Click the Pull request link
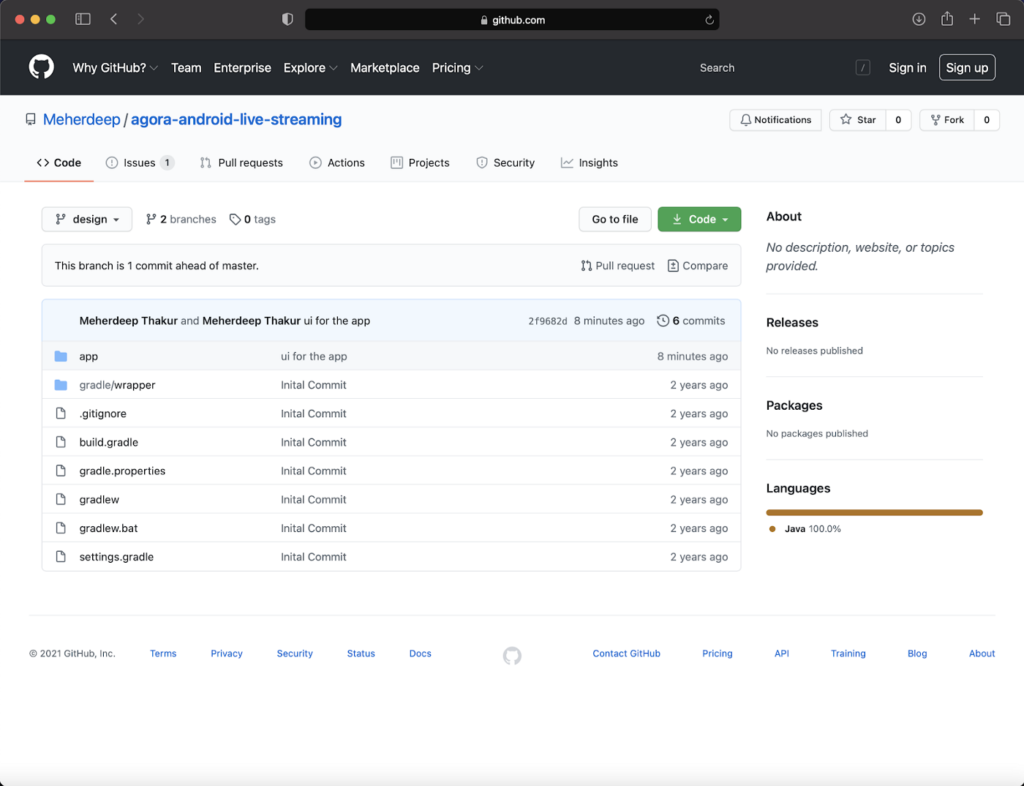 pos(617,266)
